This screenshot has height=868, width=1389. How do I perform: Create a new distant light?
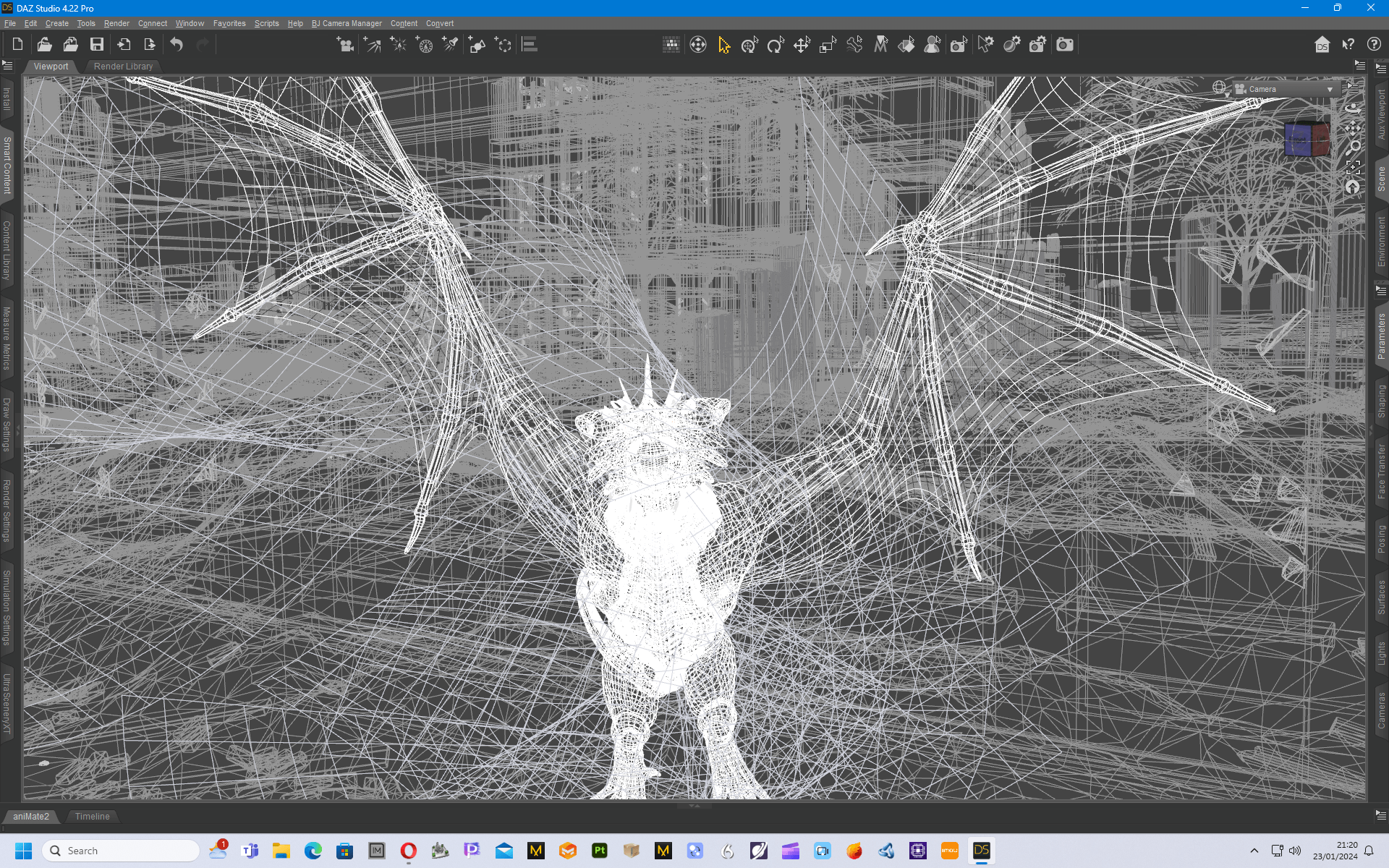pyautogui.click(x=373, y=45)
